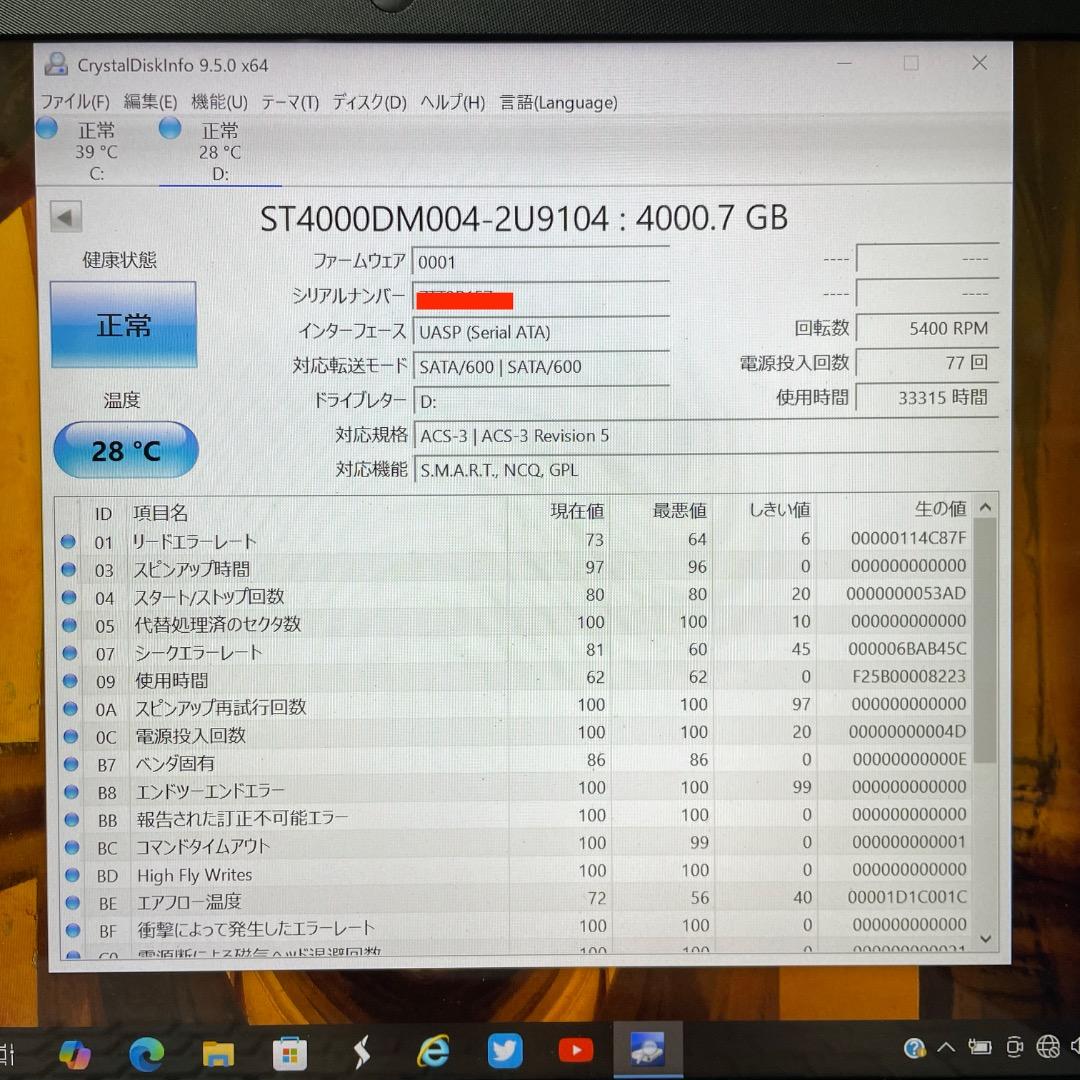Open the 編集(E) menu

[x=150, y=102]
